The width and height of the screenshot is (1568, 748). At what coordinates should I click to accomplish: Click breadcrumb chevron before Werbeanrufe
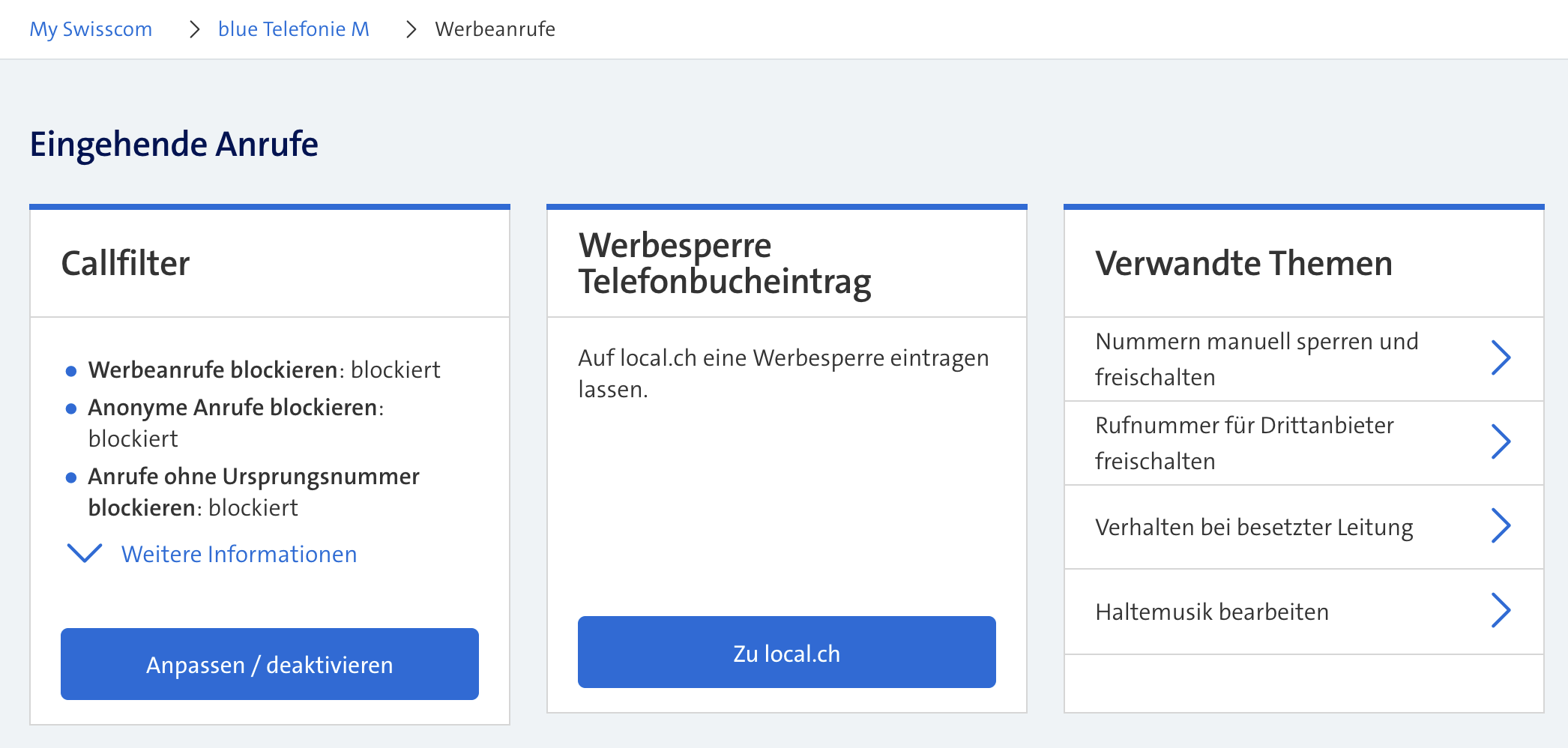(x=411, y=29)
